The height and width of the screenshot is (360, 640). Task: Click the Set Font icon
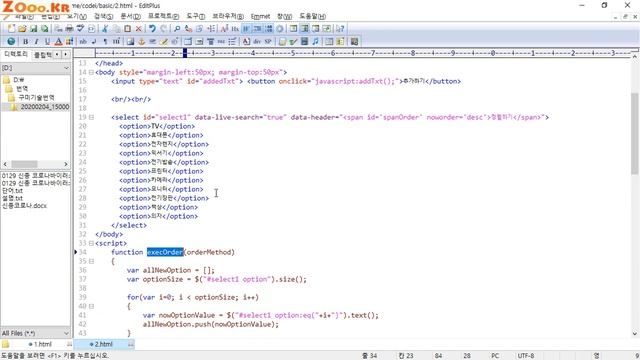(224, 29)
